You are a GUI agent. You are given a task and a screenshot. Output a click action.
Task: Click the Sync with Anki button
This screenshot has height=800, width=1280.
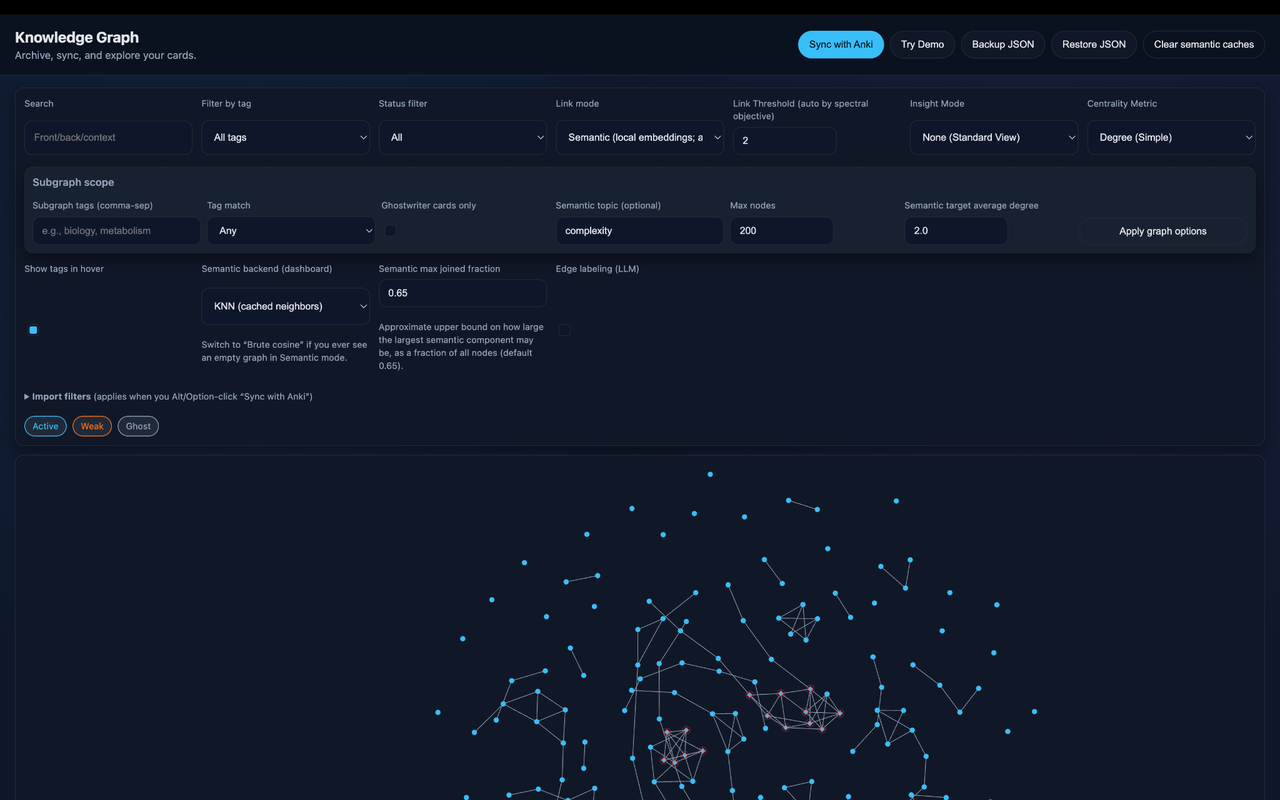click(840, 44)
